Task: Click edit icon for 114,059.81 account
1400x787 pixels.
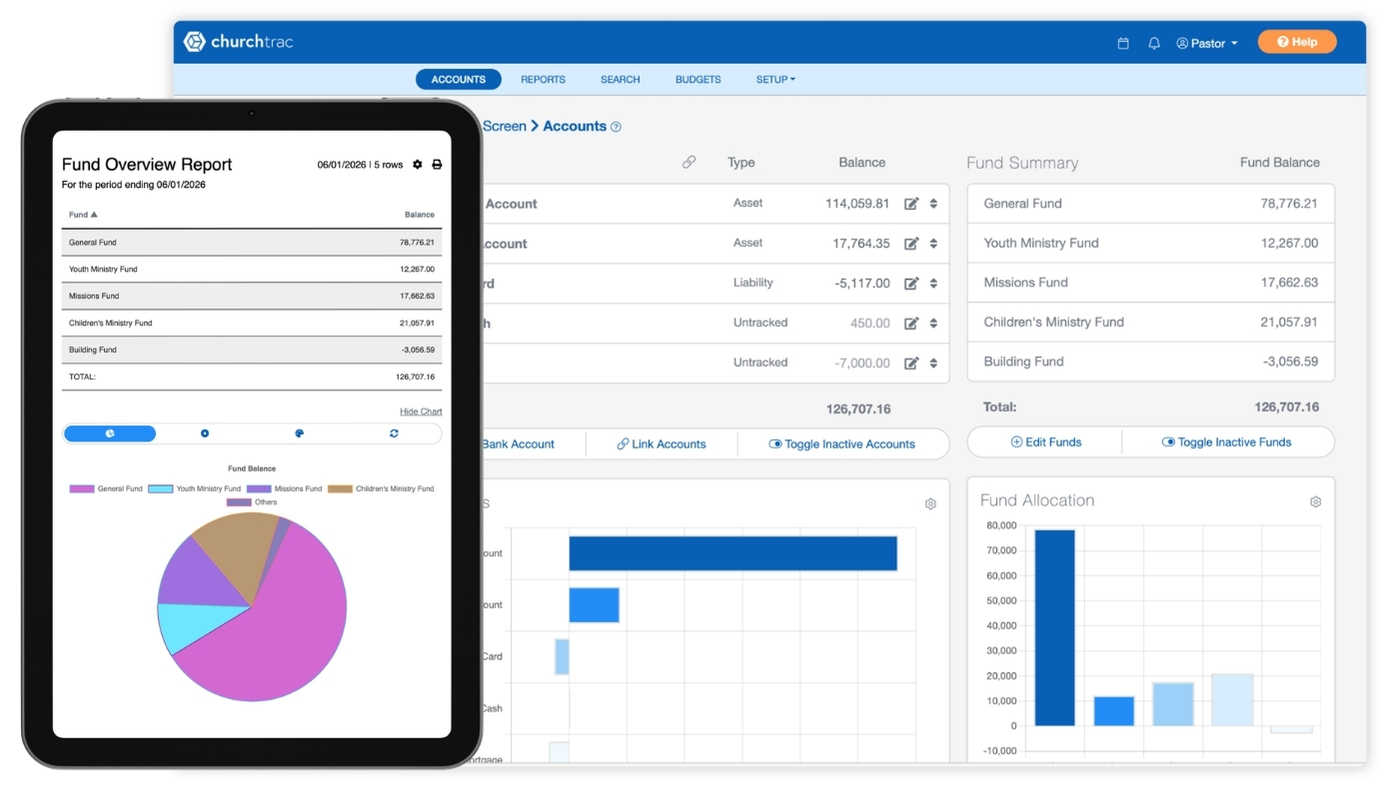Action: [x=911, y=204]
